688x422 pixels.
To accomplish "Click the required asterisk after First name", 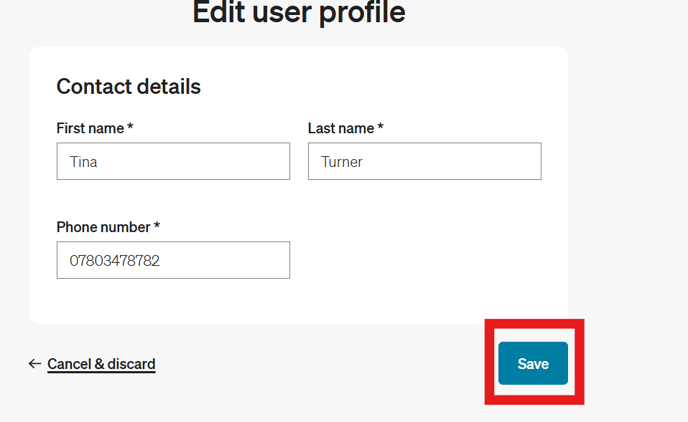I will click(x=130, y=126).
